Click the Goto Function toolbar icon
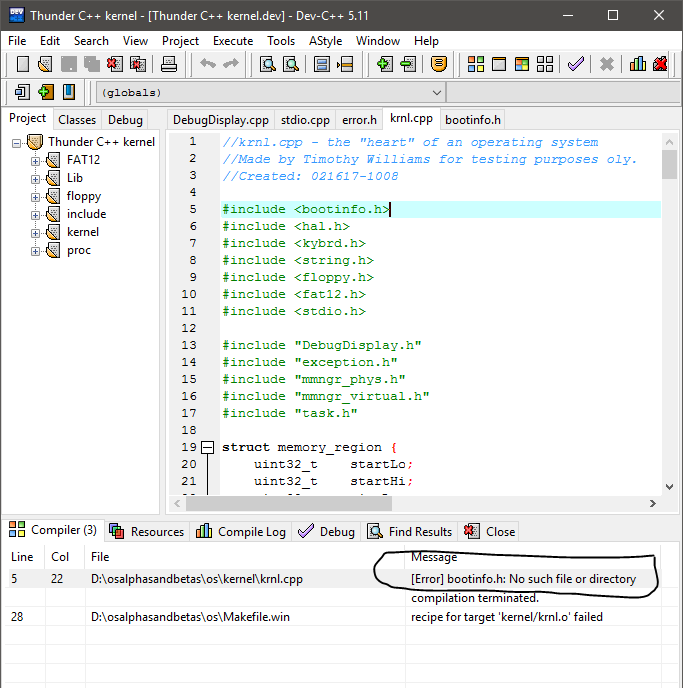The height and width of the screenshot is (688, 683). click(x=322, y=64)
